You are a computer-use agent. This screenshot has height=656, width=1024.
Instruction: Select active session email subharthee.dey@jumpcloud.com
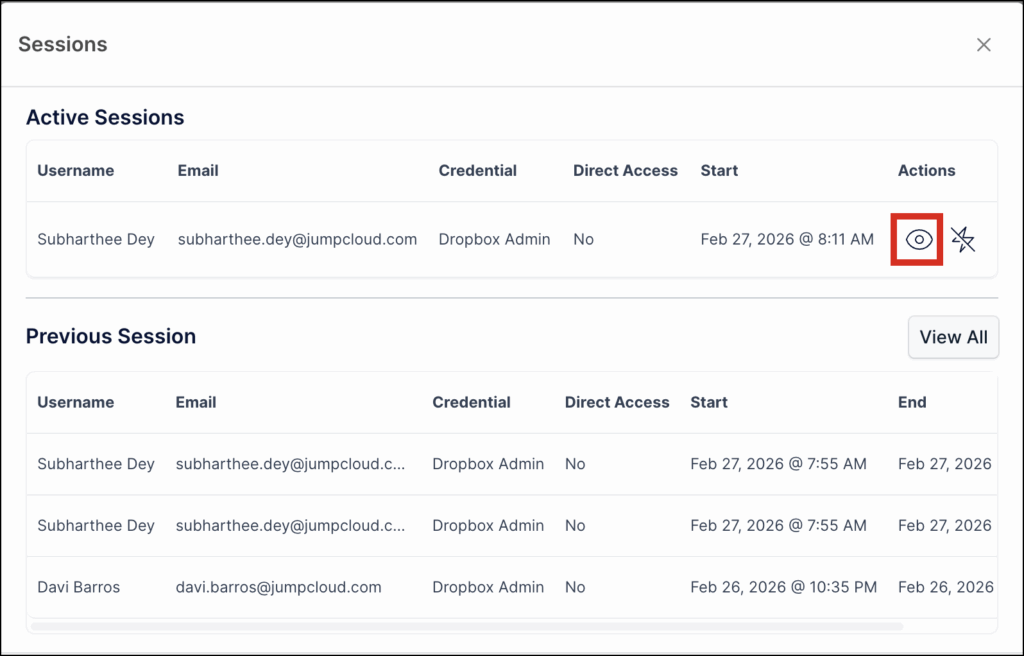point(297,240)
